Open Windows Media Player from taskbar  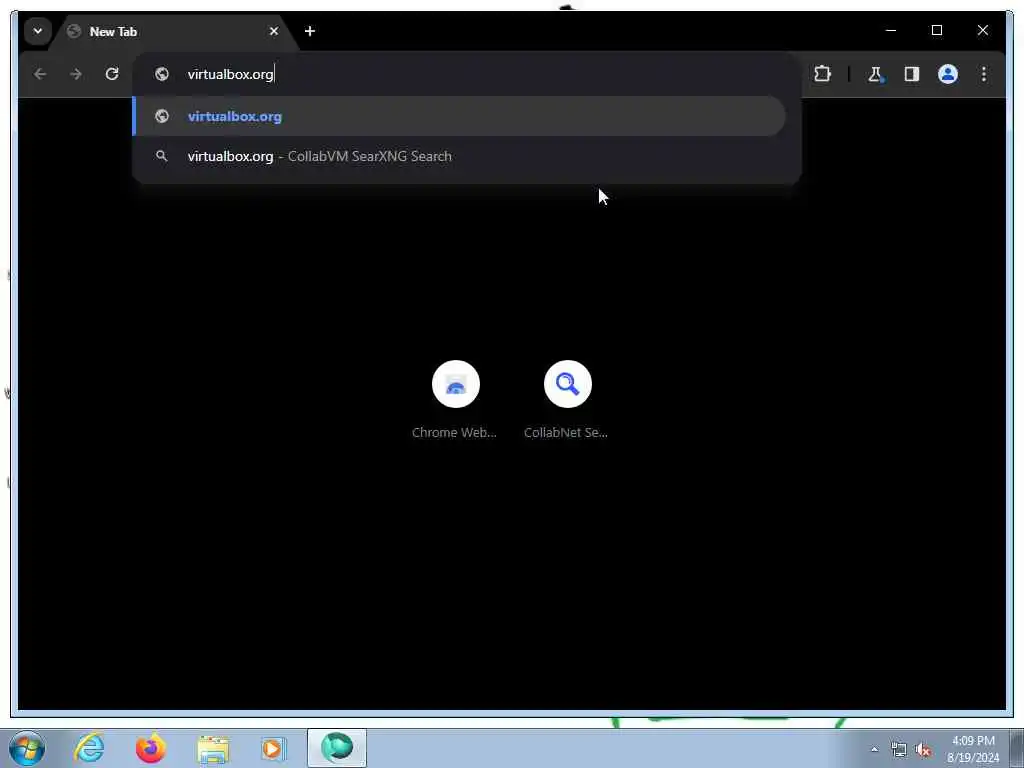274,748
